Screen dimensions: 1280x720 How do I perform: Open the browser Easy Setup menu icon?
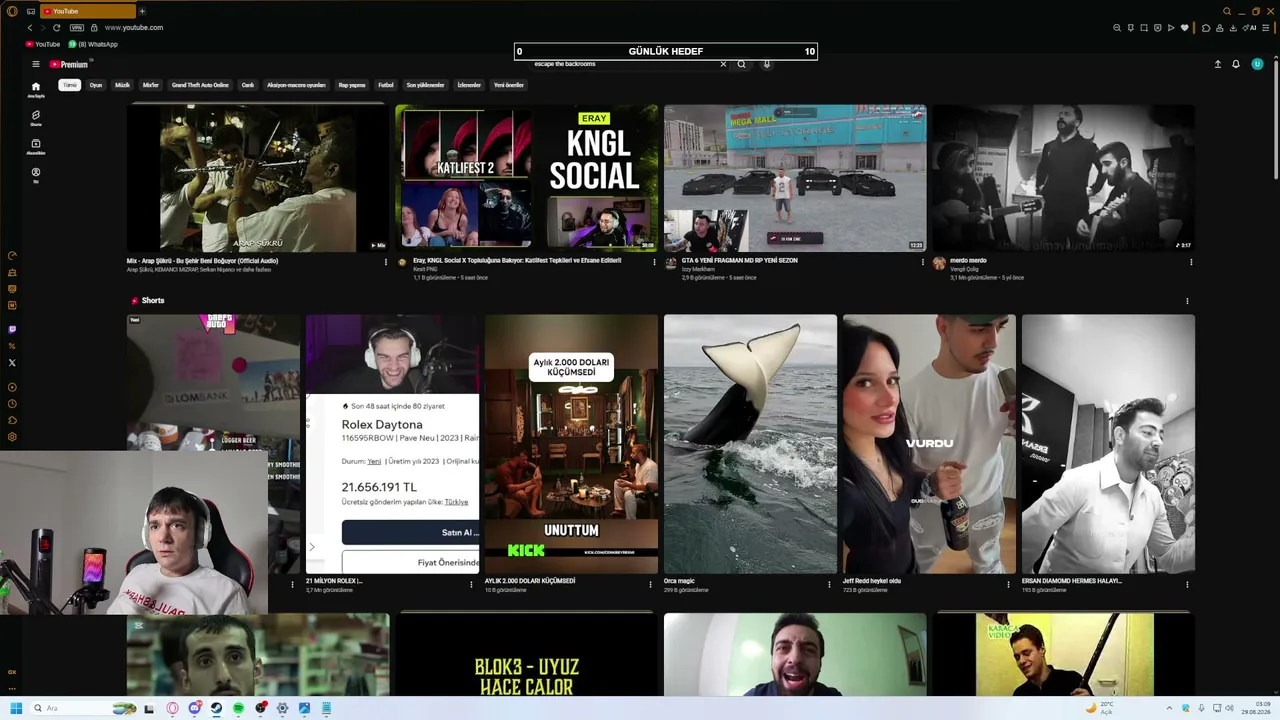point(1268,28)
